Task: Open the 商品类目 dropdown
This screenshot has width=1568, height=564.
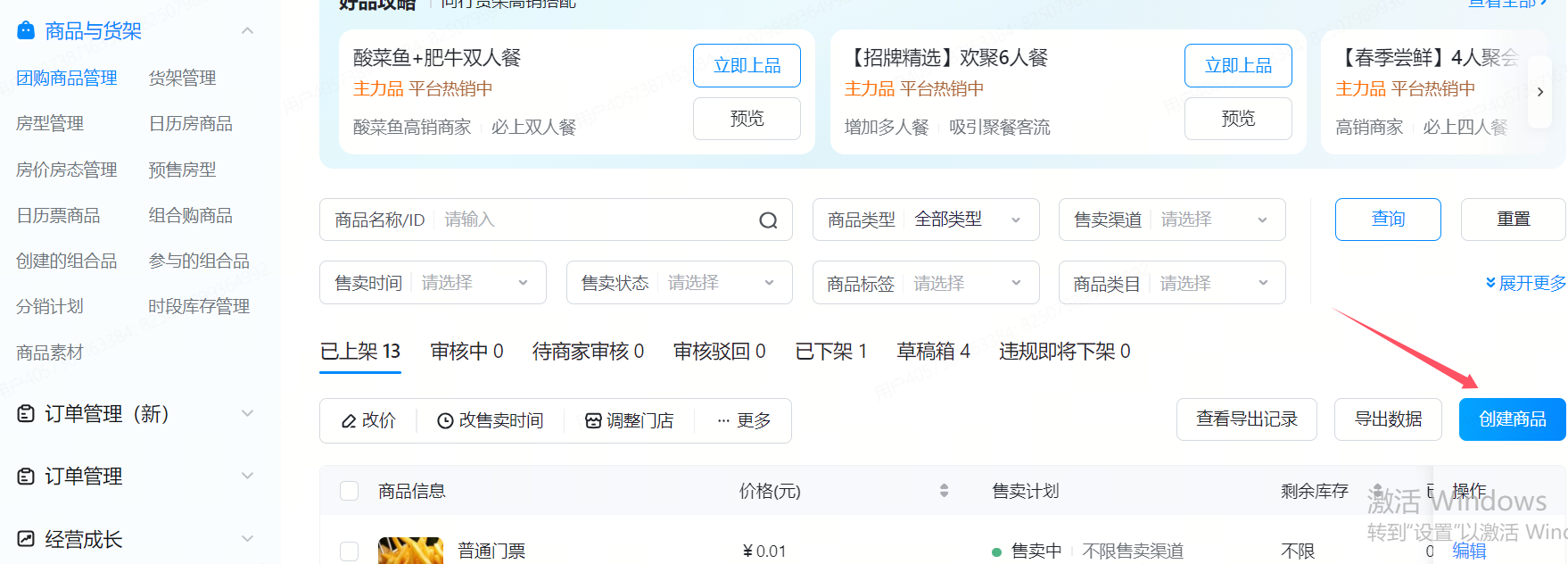Action: pos(1172,283)
